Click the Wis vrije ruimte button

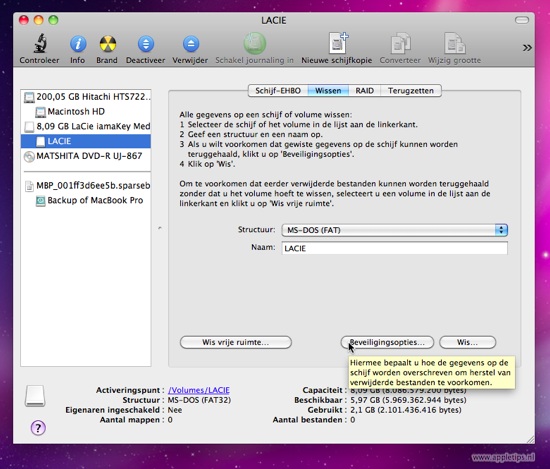236,342
